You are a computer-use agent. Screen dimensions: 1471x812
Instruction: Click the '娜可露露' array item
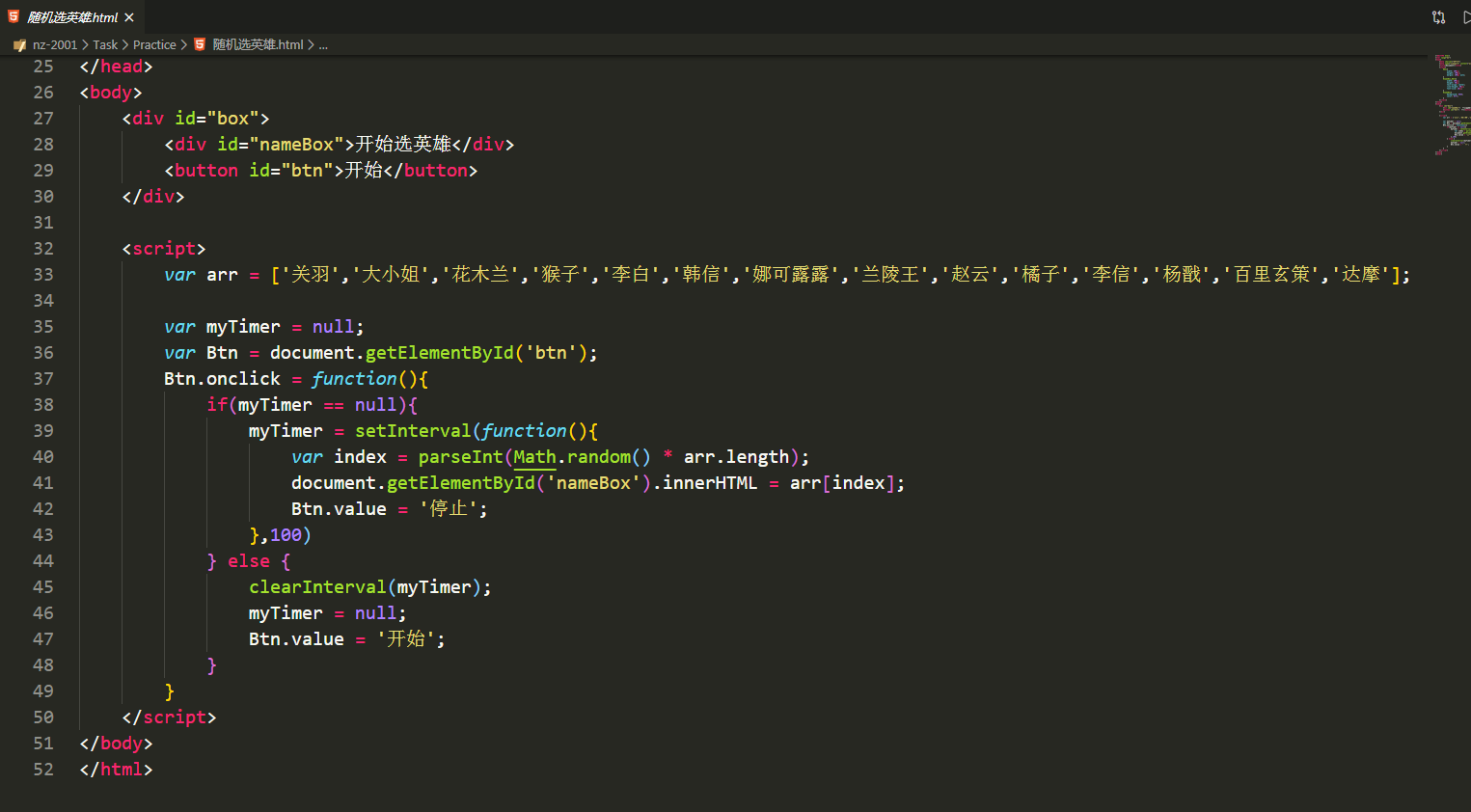(x=791, y=275)
